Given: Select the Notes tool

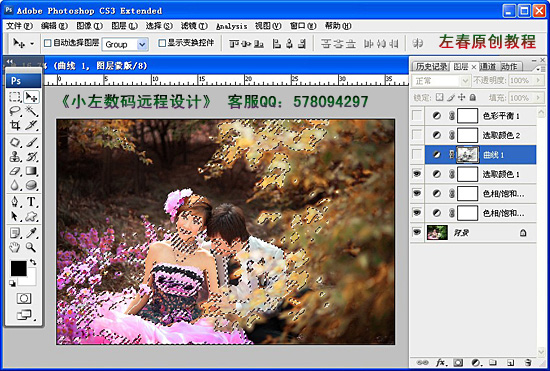Looking at the screenshot, I should click(x=15, y=233).
